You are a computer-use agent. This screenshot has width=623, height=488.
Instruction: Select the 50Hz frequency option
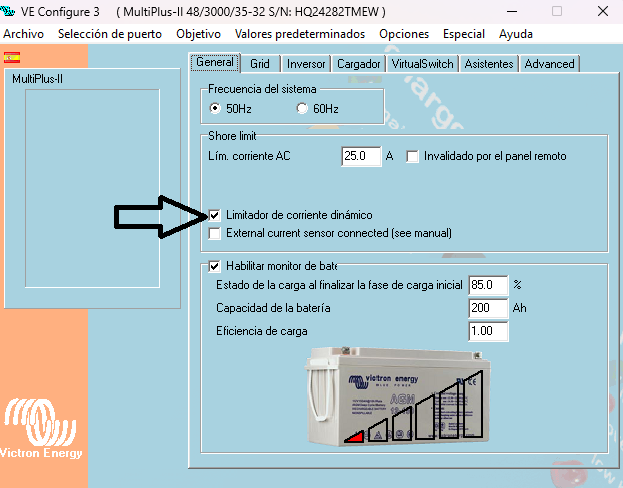(x=215, y=108)
